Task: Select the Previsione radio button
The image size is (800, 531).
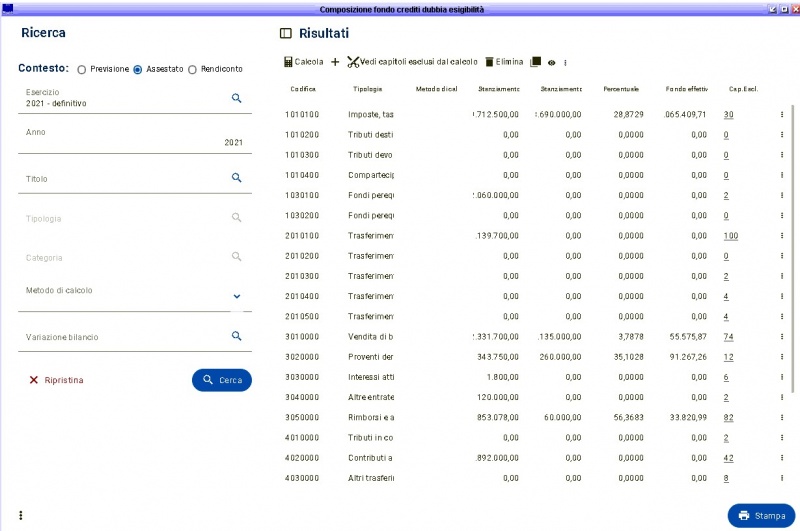Action: tap(82, 69)
